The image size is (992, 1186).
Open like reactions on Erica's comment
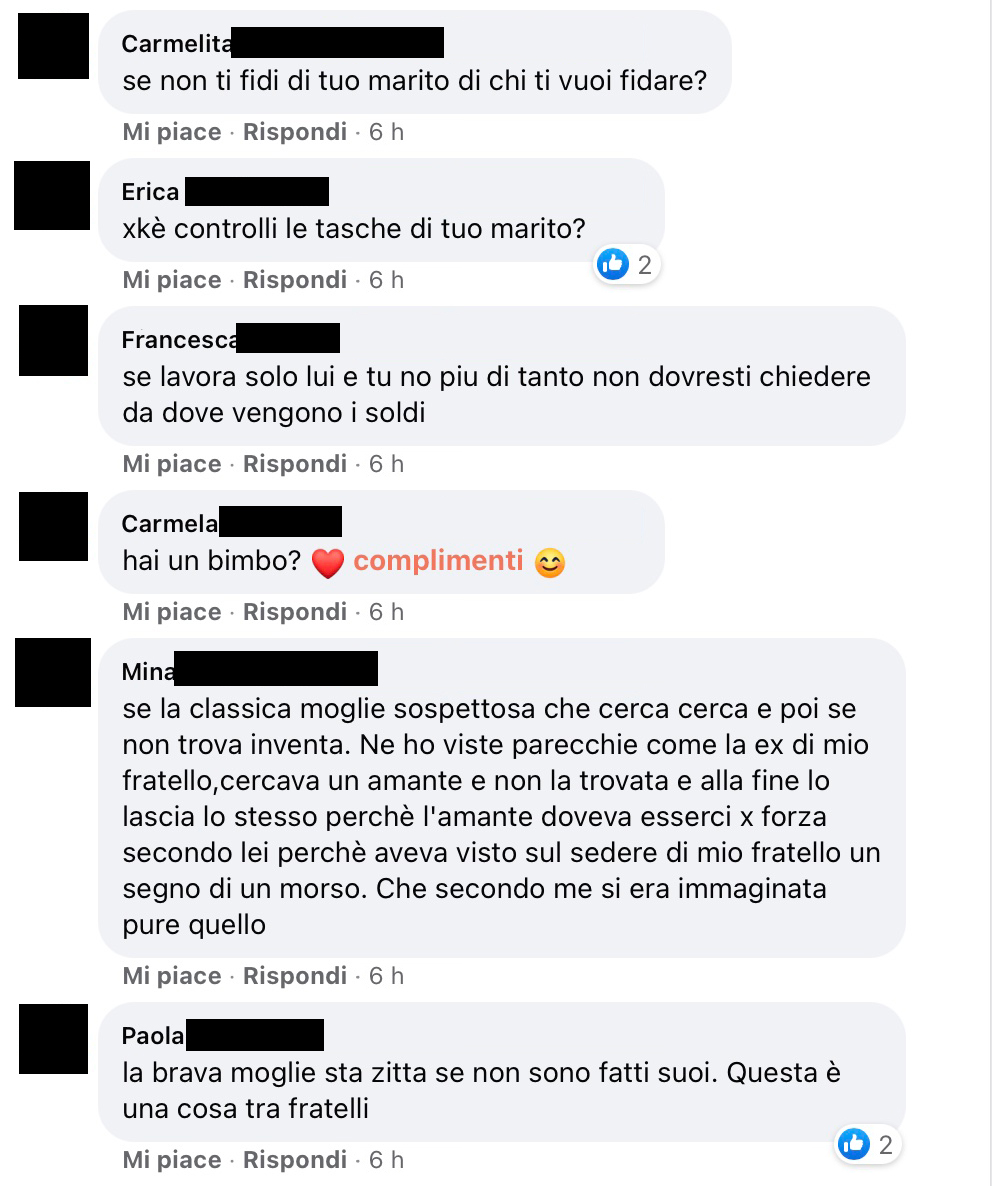[626, 265]
